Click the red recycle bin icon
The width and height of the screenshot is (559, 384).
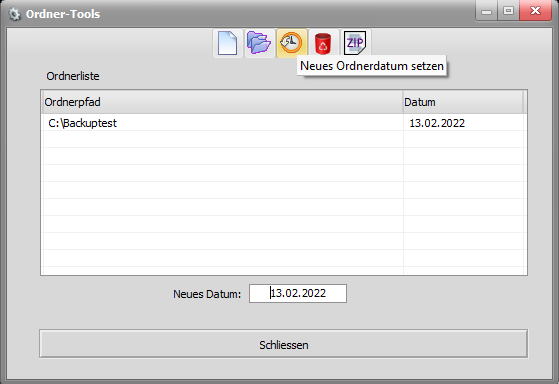(x=323, y=43)
